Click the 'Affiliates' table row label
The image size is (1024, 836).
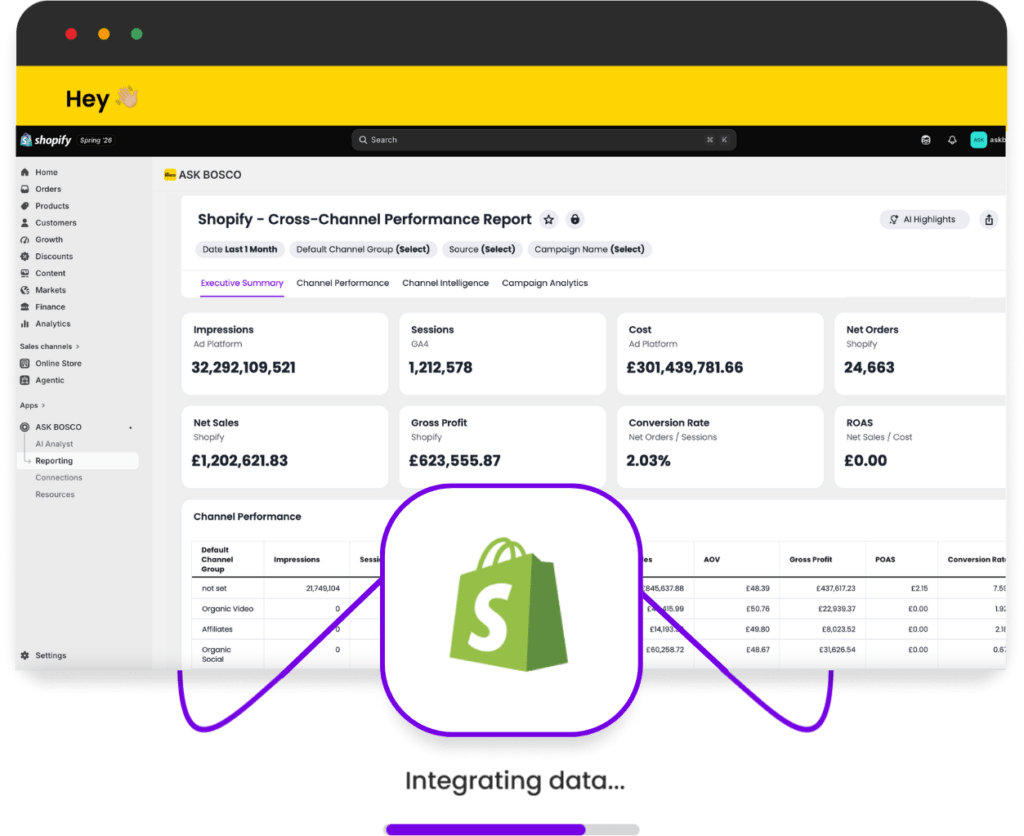(217, 630)
